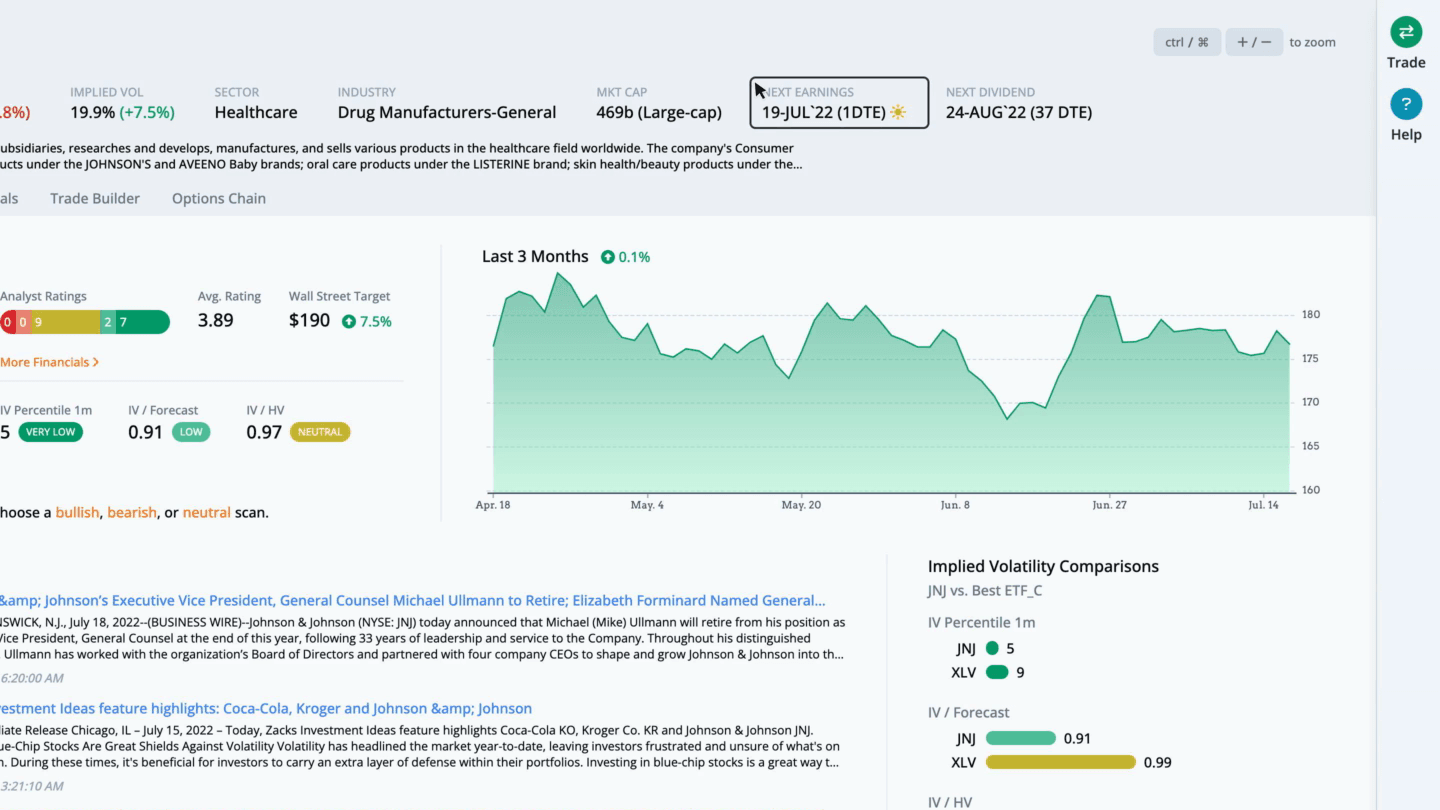Image resolution: width=1440 pixels, height=810 pixels.
Task: Click the green up-arrow beside 7.5%
Action: pos(349,321)
